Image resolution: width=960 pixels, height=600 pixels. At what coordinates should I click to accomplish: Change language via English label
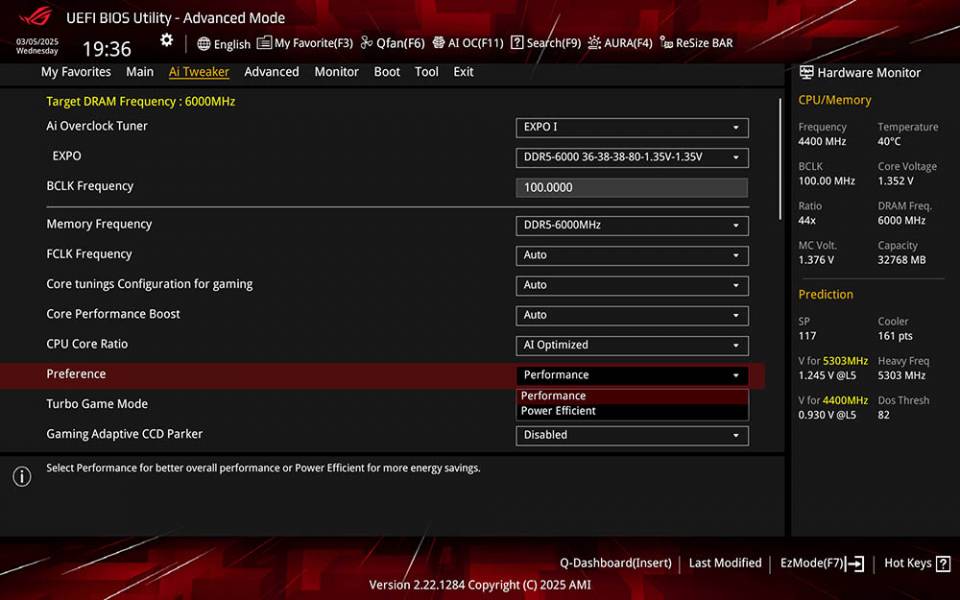coord(232,44)
